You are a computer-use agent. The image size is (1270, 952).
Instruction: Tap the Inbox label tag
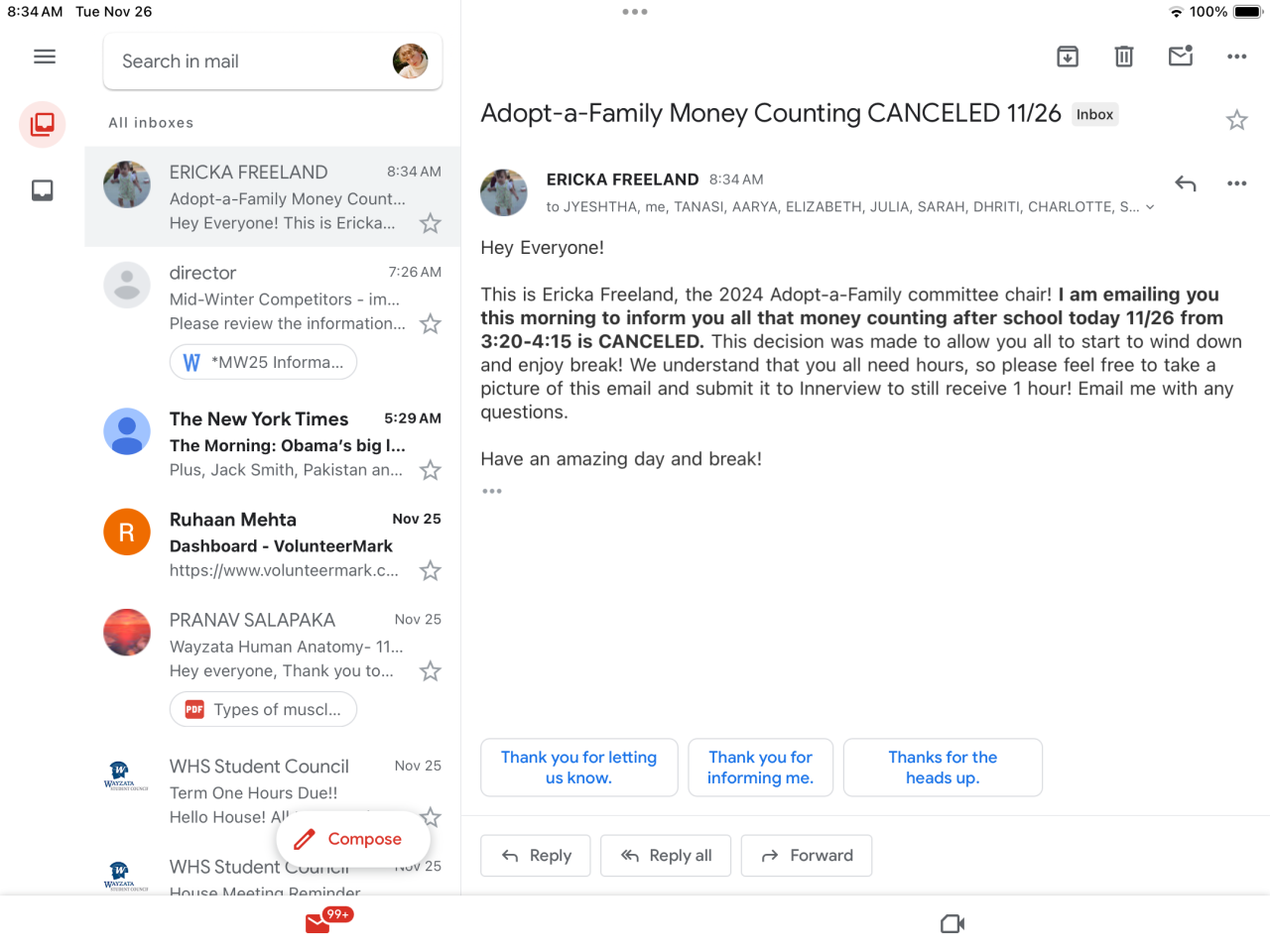click(1095, 114)
